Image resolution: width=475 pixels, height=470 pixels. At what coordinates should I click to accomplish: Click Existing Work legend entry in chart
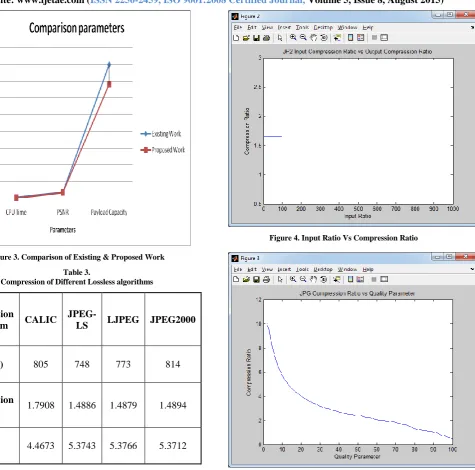point(161,134)
